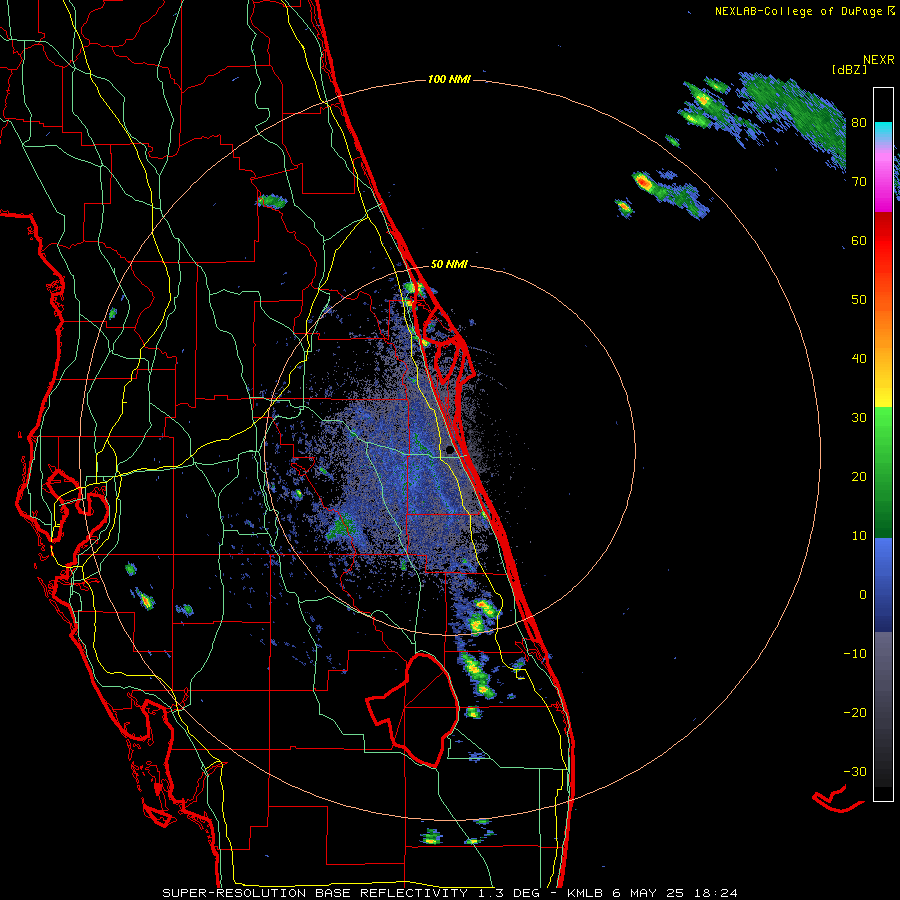
Task: Click the "100 NMI" range ring label
Action: 449,79
